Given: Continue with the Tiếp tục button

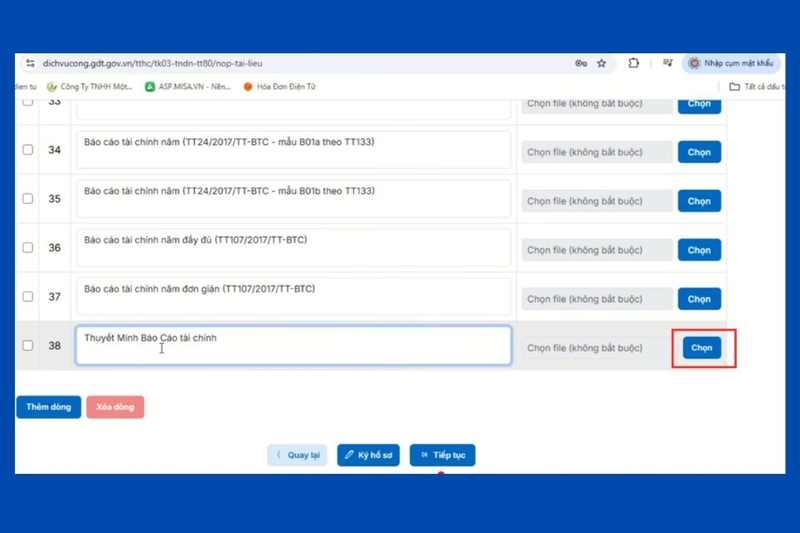Looking at the screenshot, I should 442,455.
